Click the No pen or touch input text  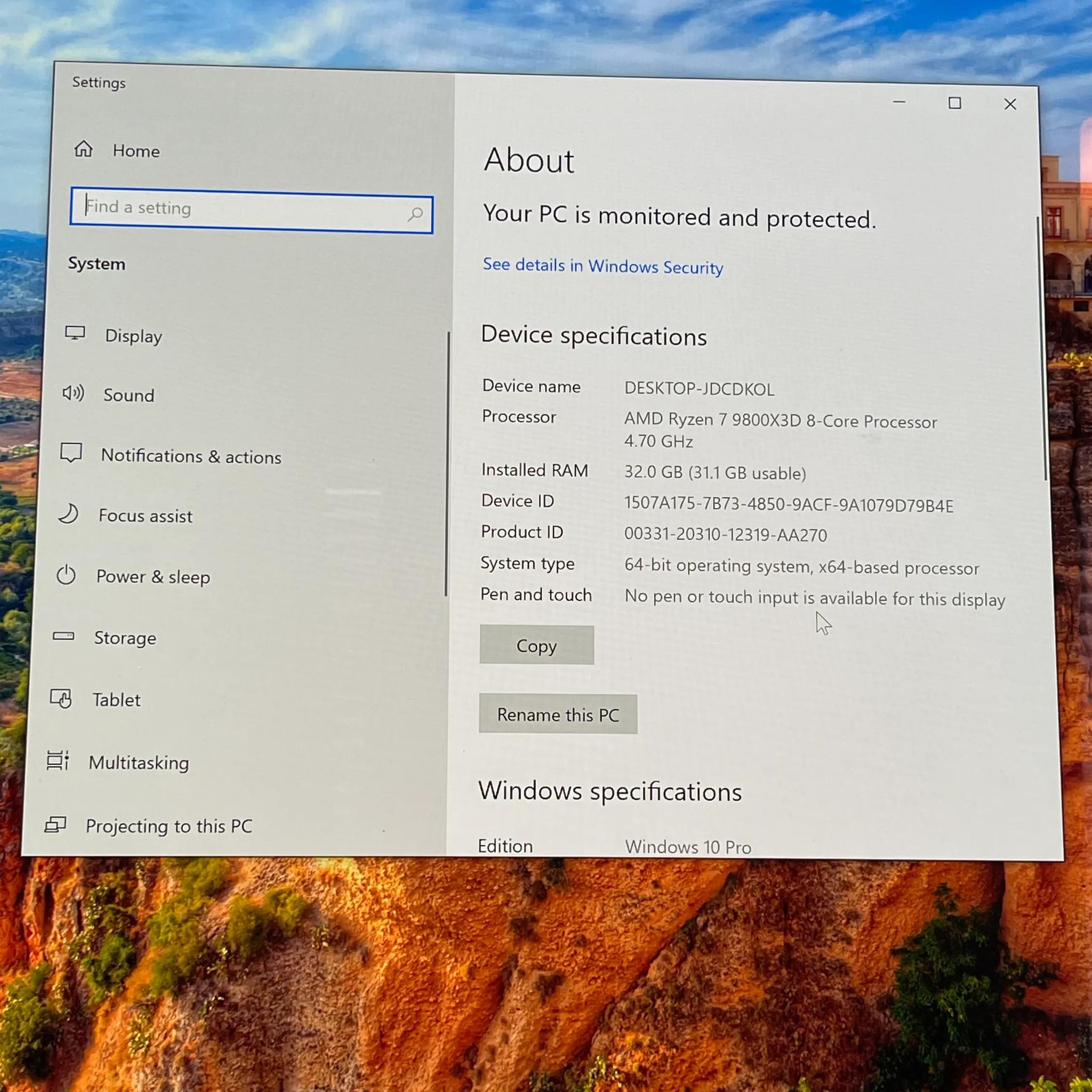tap(815, 598)
